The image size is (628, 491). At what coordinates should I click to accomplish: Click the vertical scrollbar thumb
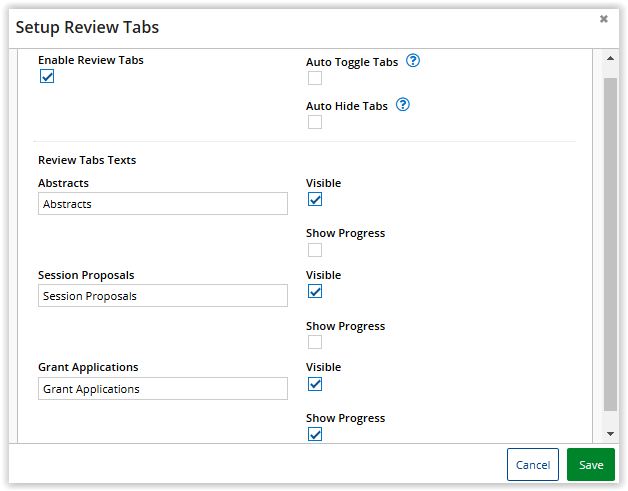point(610,244)
